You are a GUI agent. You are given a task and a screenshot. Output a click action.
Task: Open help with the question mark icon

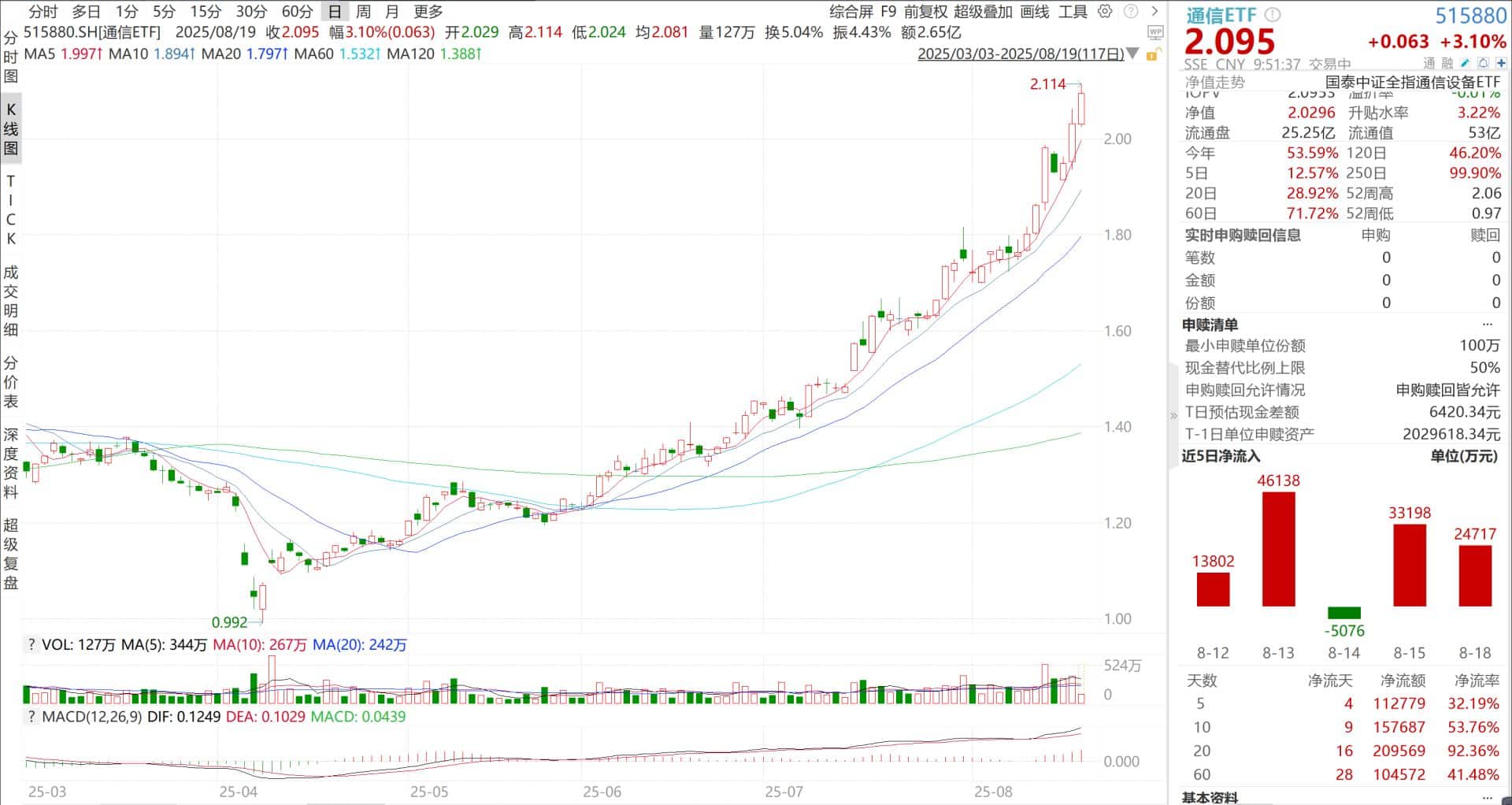1130,11
